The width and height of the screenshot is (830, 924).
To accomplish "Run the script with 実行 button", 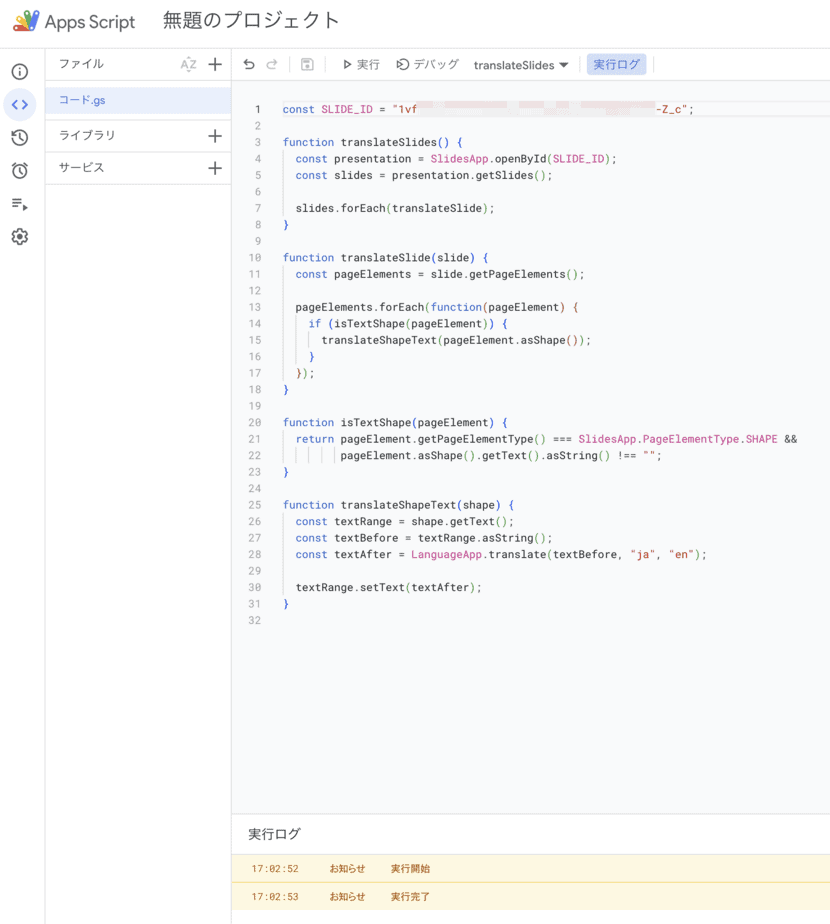I will click(x=360, y=65).
